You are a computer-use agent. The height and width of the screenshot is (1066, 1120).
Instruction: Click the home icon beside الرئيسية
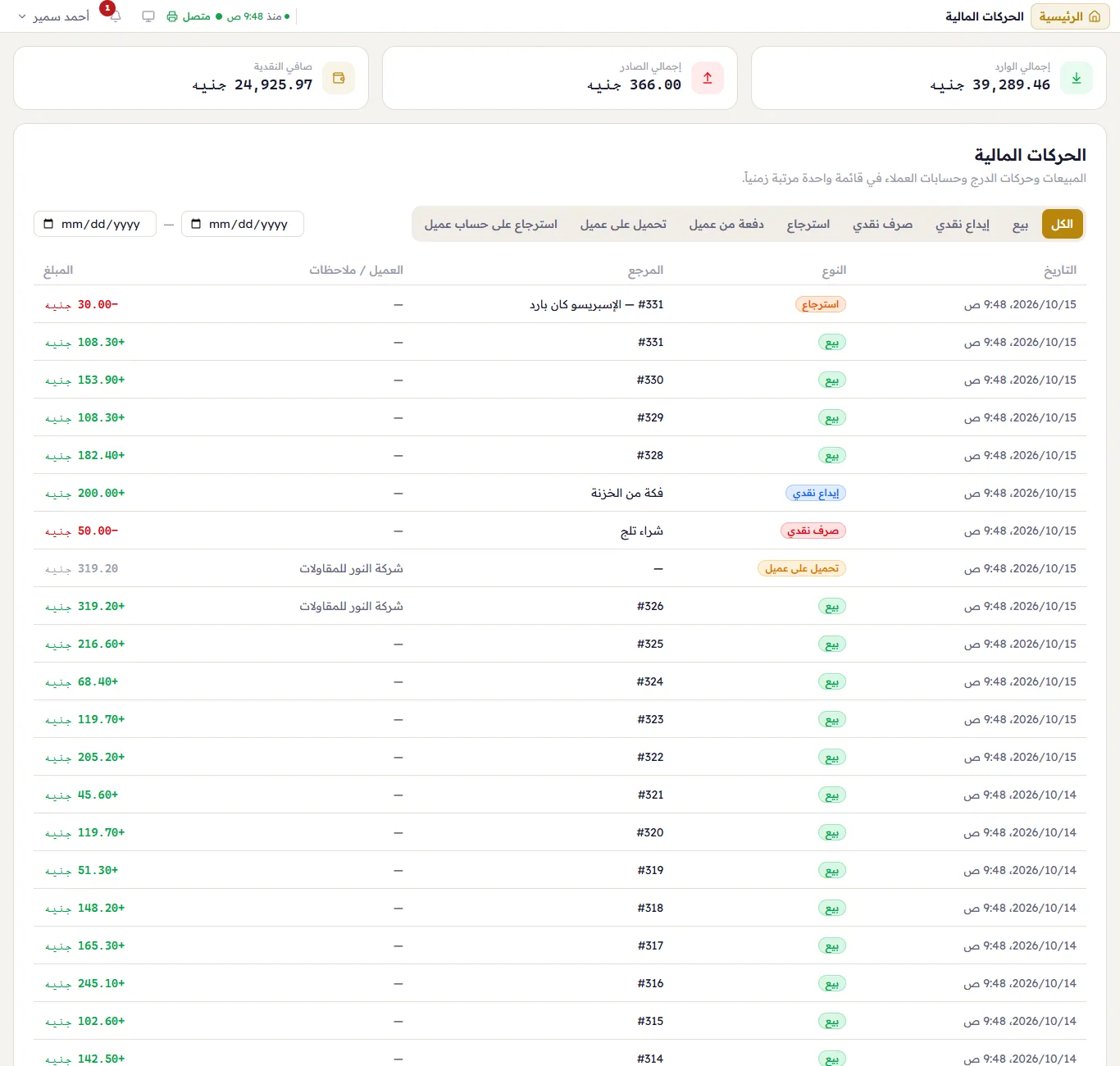pos(1095,16)
